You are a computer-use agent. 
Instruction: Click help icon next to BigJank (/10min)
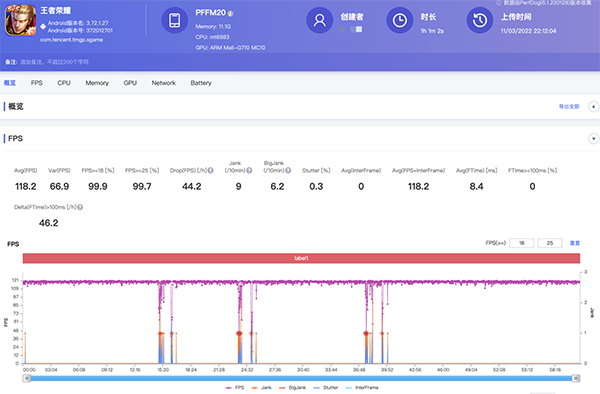(x=288, y=171)
